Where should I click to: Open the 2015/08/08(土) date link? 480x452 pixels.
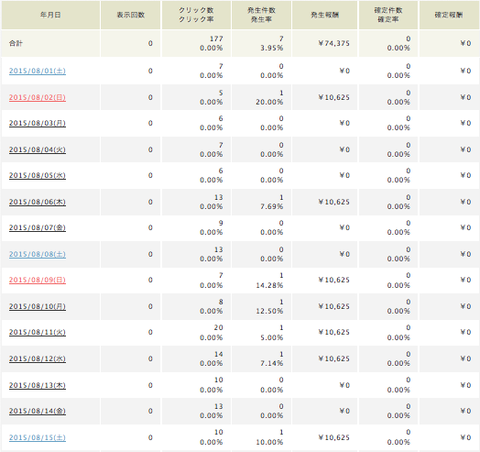[37, 254]
